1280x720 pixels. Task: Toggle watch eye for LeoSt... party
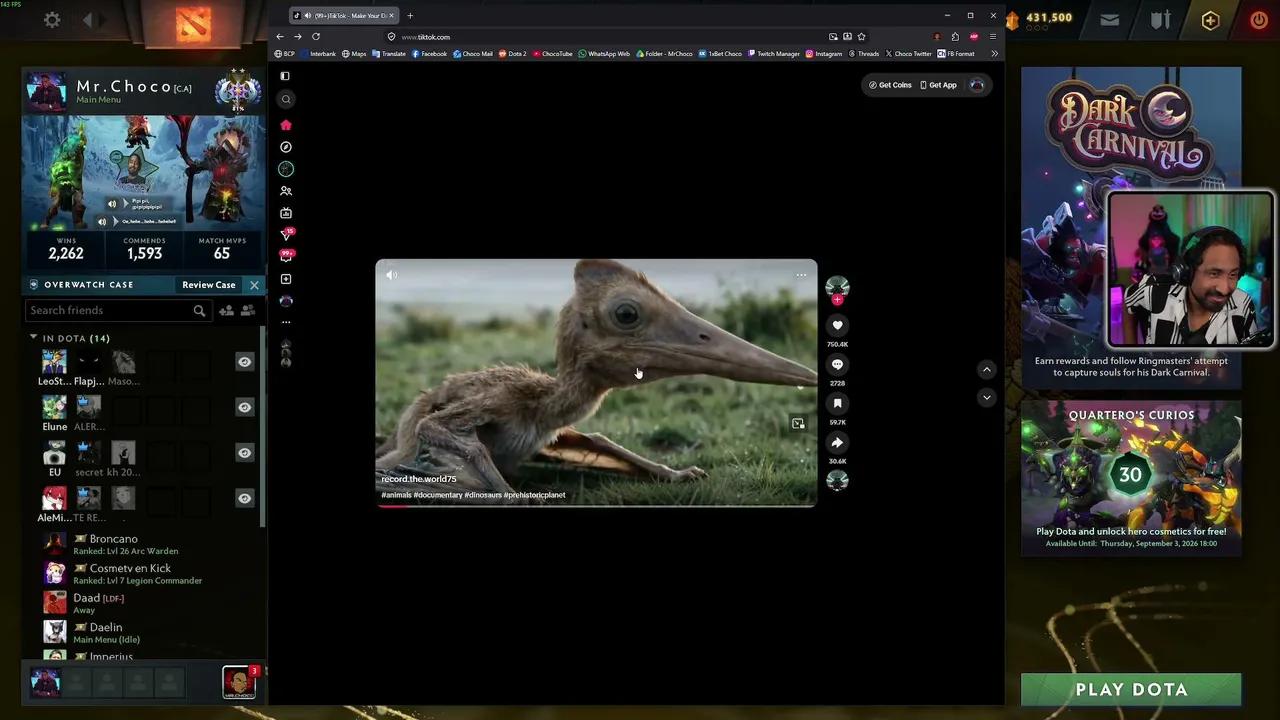tap(244, 362)
